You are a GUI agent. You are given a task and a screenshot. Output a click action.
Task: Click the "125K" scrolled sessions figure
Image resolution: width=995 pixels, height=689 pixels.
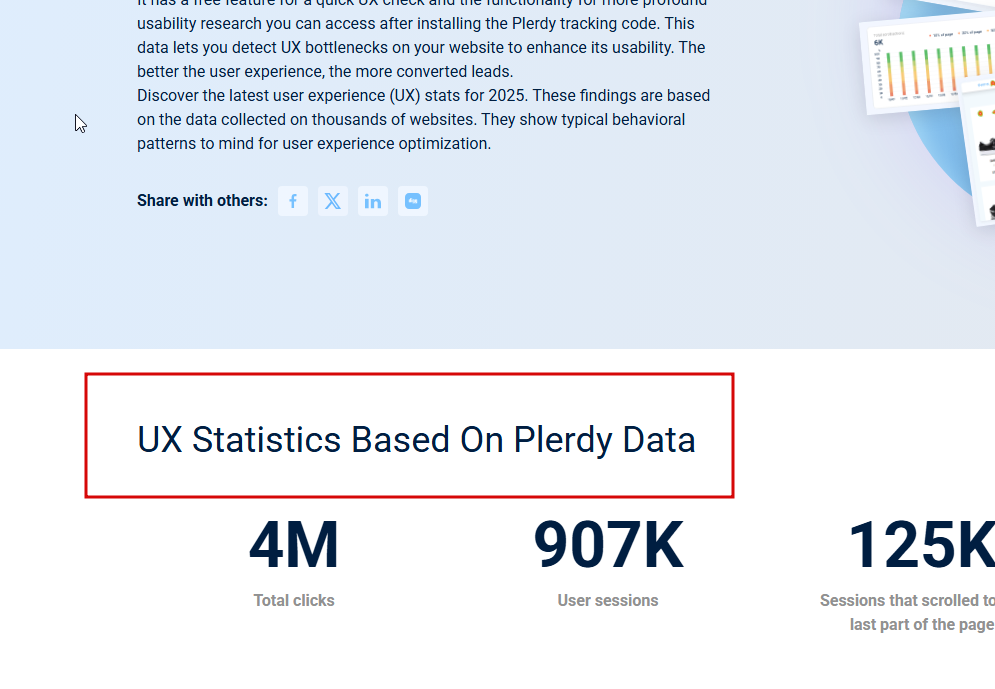pos(921,545)
